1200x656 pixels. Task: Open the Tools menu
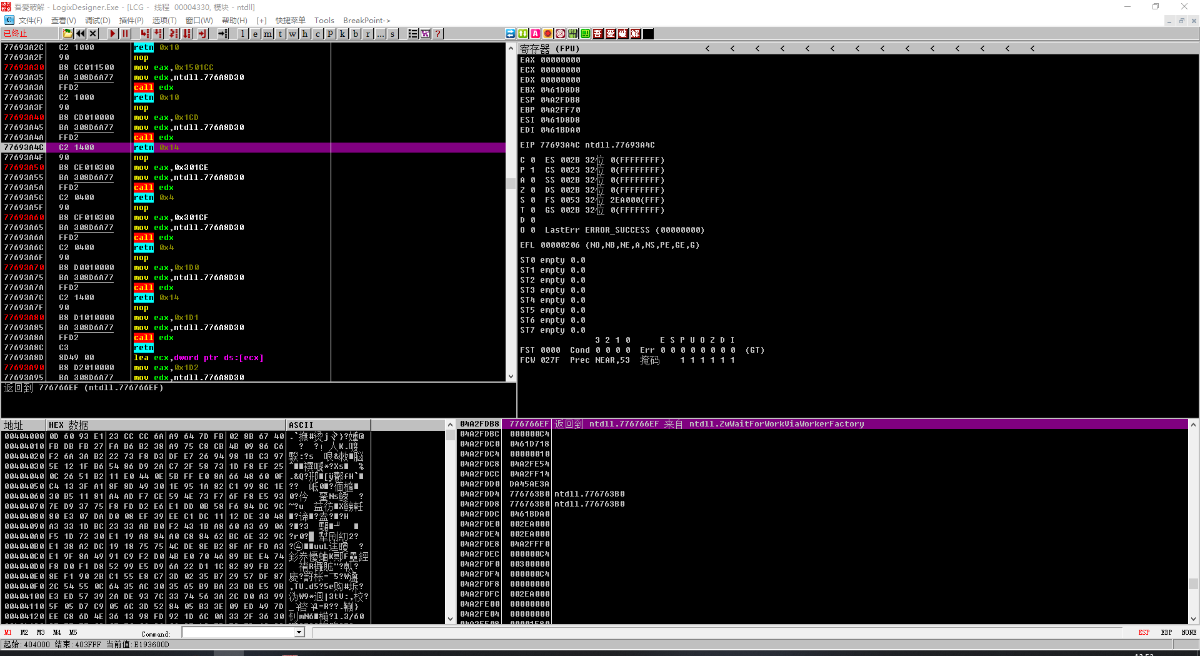tap(324, 20)
